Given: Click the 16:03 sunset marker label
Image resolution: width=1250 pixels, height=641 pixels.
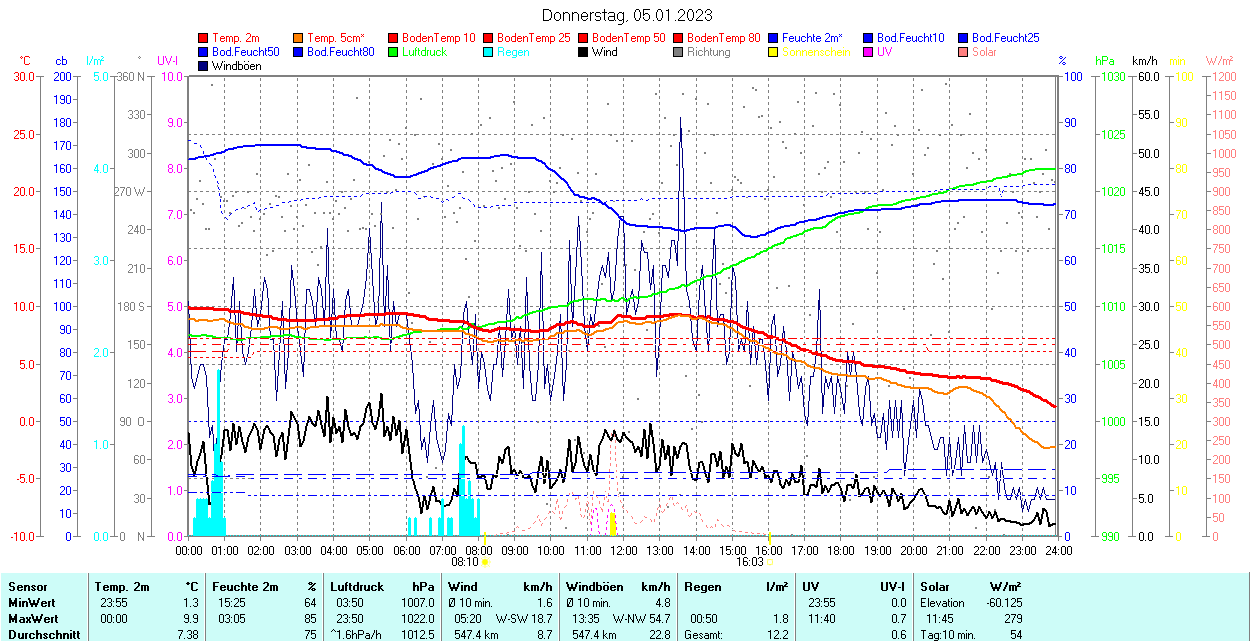Looking at the screenshot, I should (749, 562).
